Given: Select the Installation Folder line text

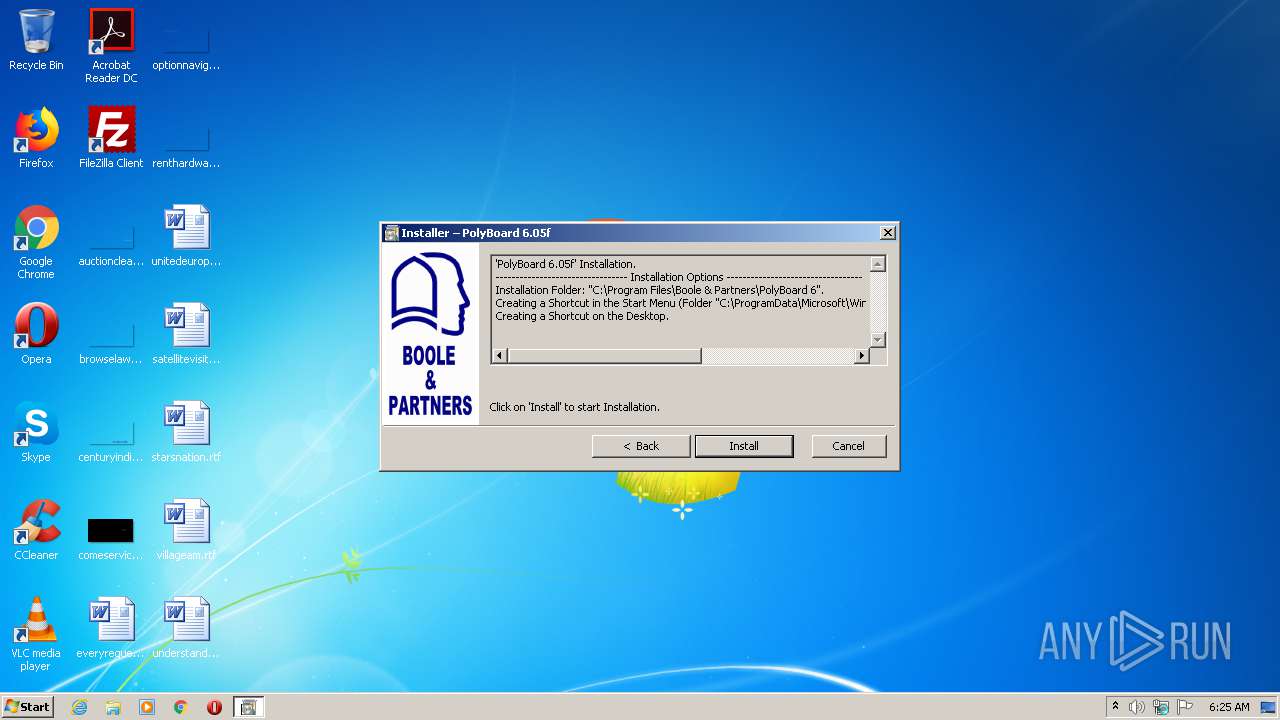Looking at the screenshot, I should click(659, 290).
